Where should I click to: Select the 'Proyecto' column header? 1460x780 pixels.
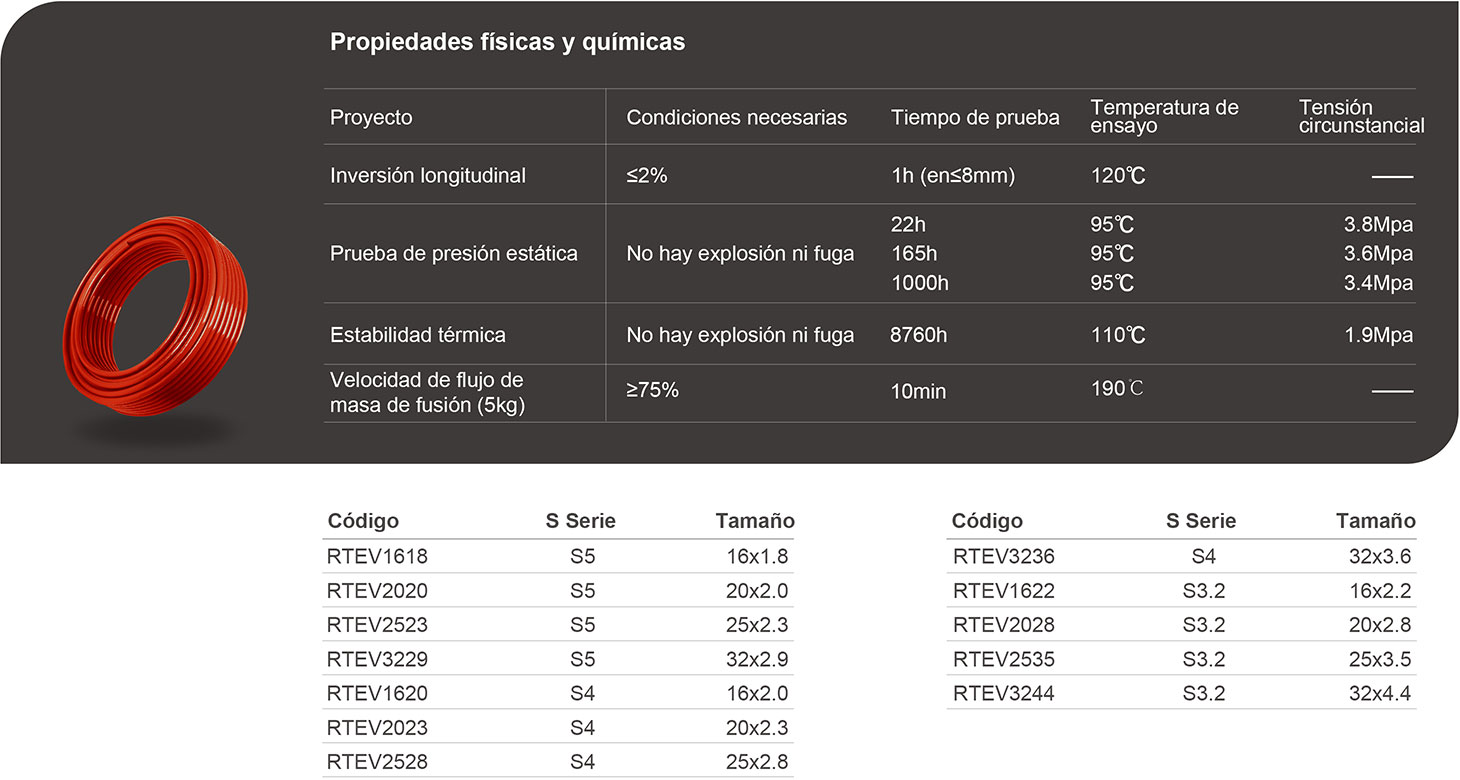[x=371, y=117]
